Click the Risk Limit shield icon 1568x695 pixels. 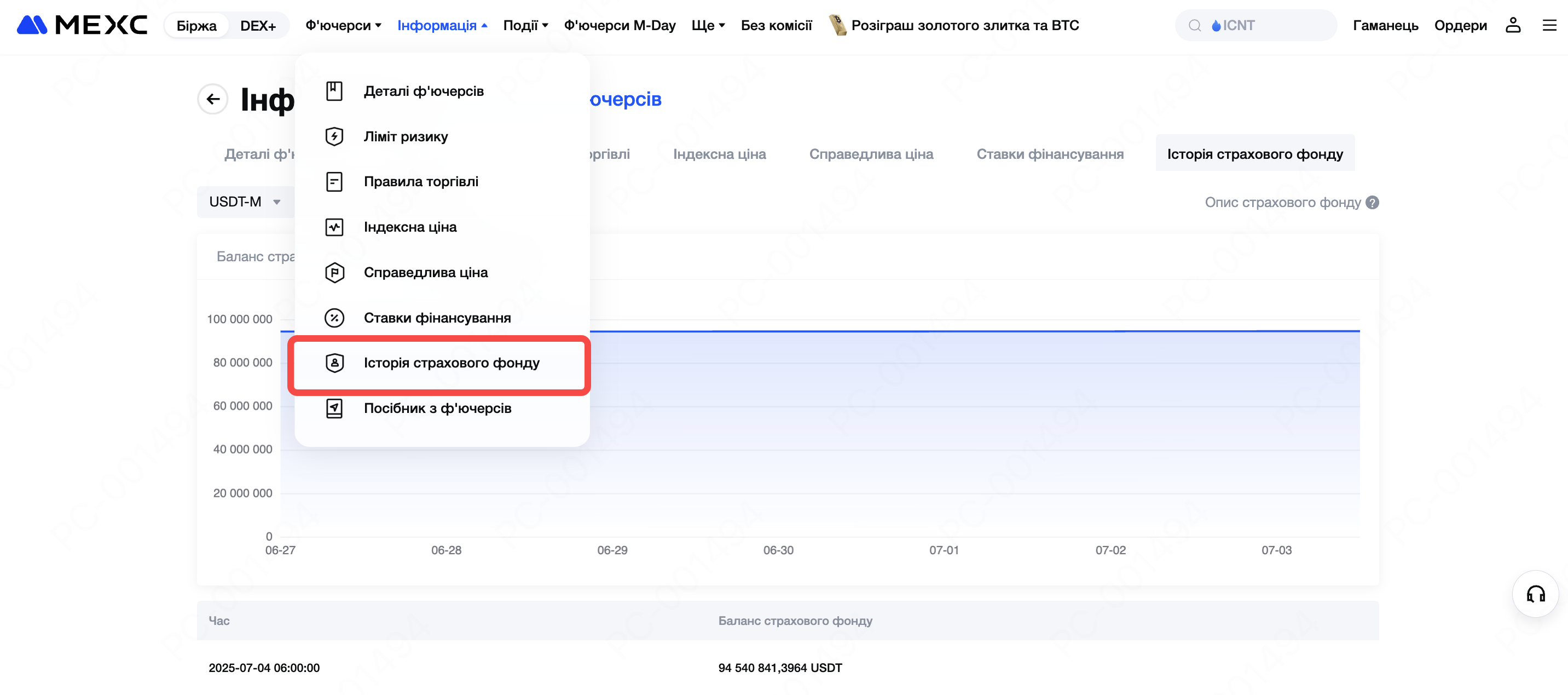click(x=334, y=136)
